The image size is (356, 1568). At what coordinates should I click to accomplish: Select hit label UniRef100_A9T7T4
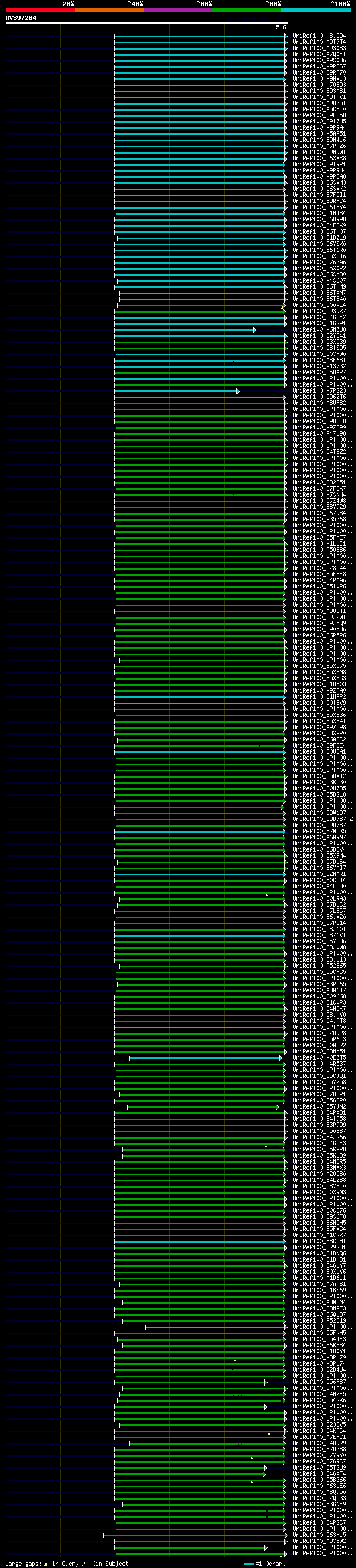coord(319,42)
